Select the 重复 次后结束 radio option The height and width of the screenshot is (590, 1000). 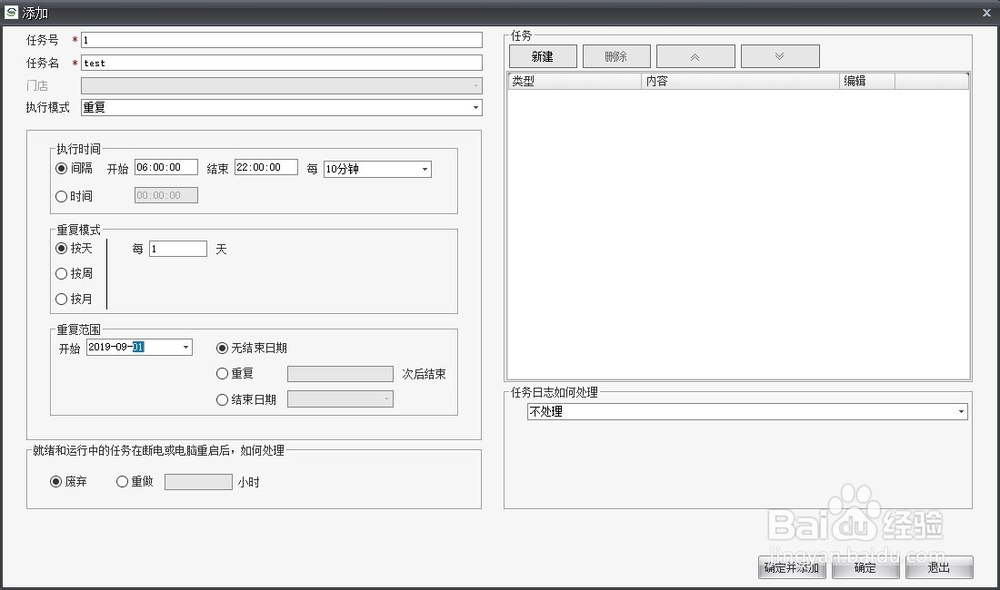coord(222,374)
